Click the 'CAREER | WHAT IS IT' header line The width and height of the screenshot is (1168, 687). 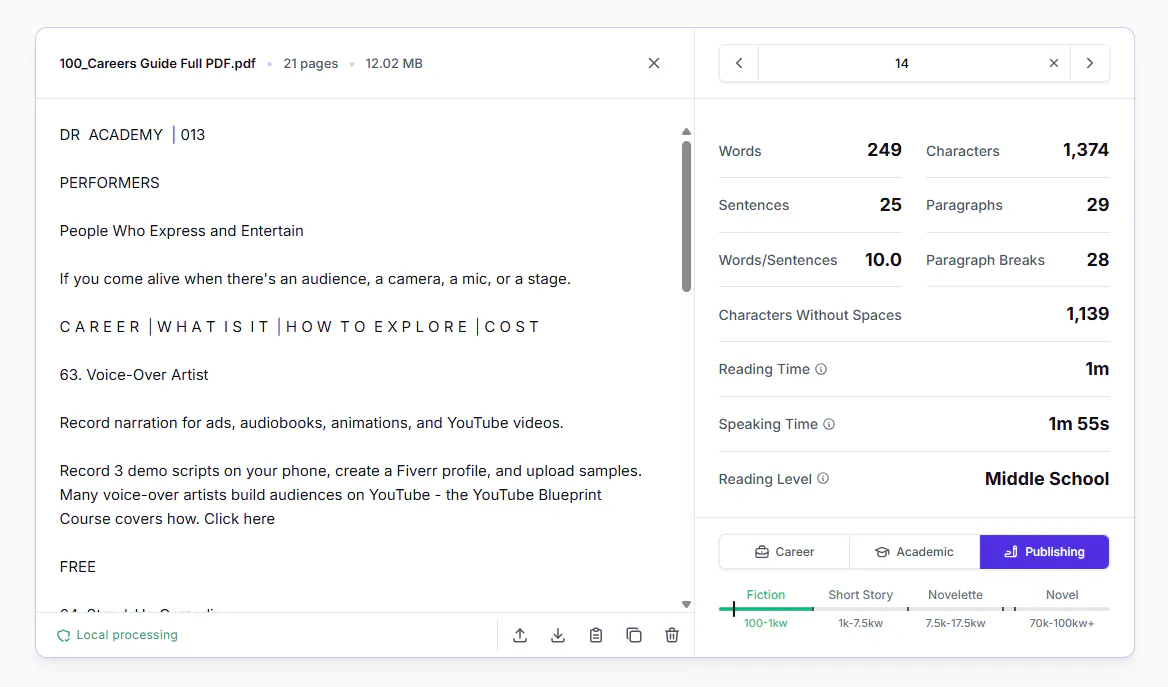pos(299,327)
